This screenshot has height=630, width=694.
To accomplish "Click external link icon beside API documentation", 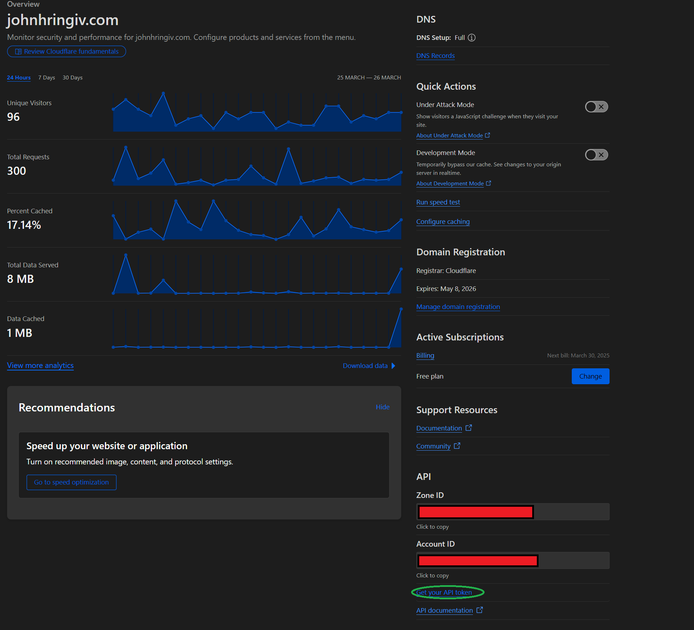I will [x=480, y=610].
